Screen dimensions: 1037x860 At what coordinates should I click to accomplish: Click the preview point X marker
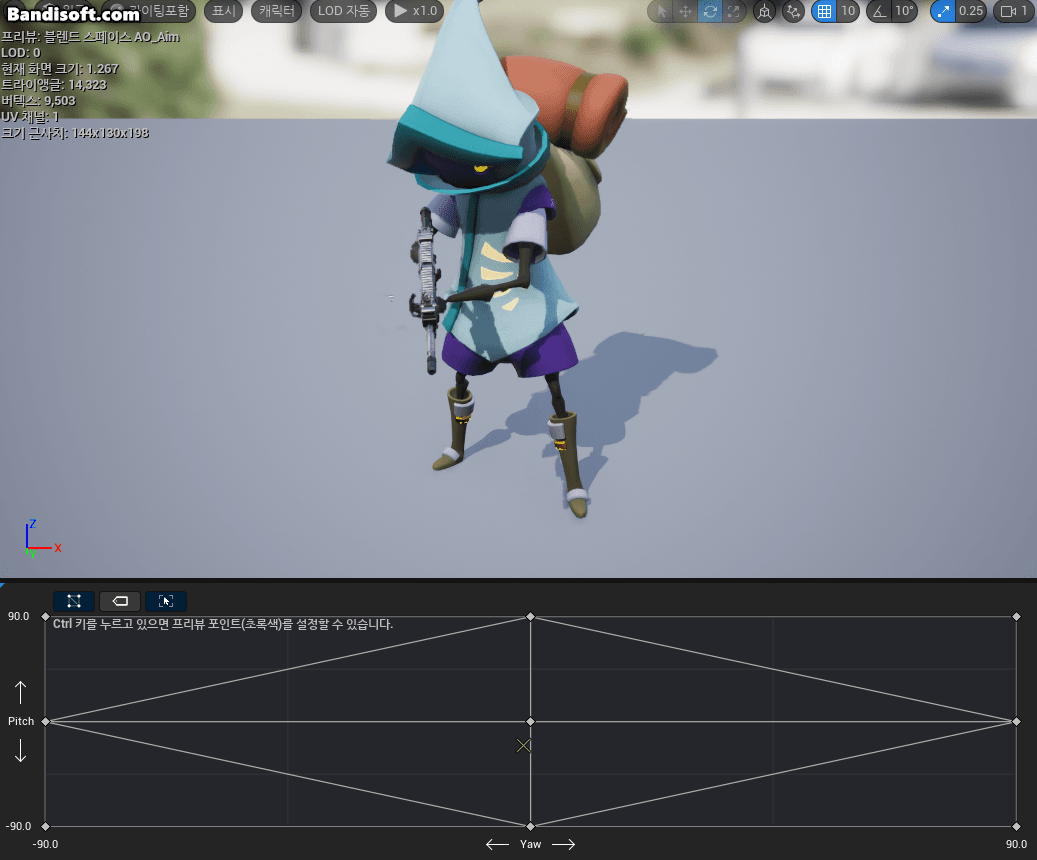(523, 746)
